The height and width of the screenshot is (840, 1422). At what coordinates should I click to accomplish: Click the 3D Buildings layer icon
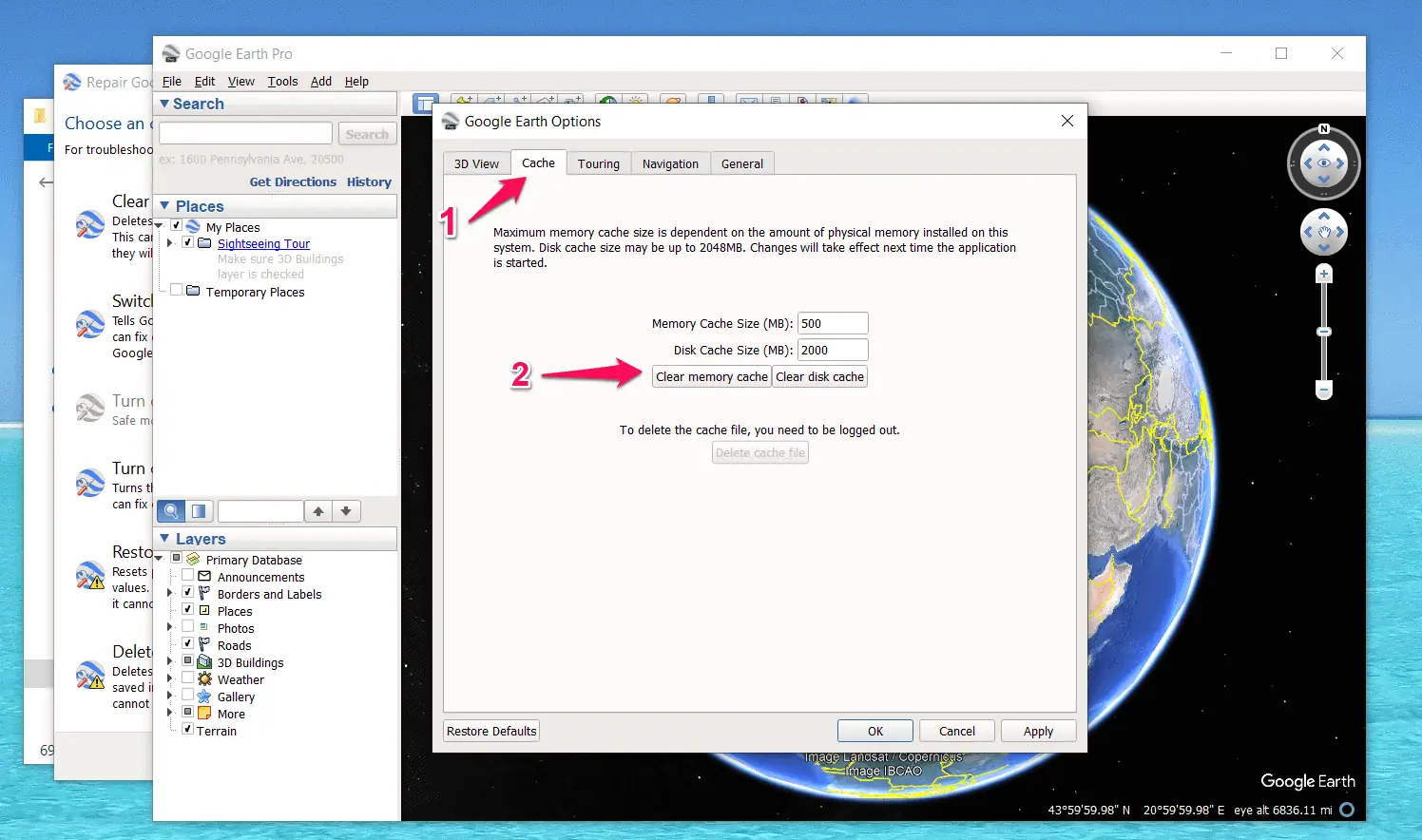tap(204, 662)
